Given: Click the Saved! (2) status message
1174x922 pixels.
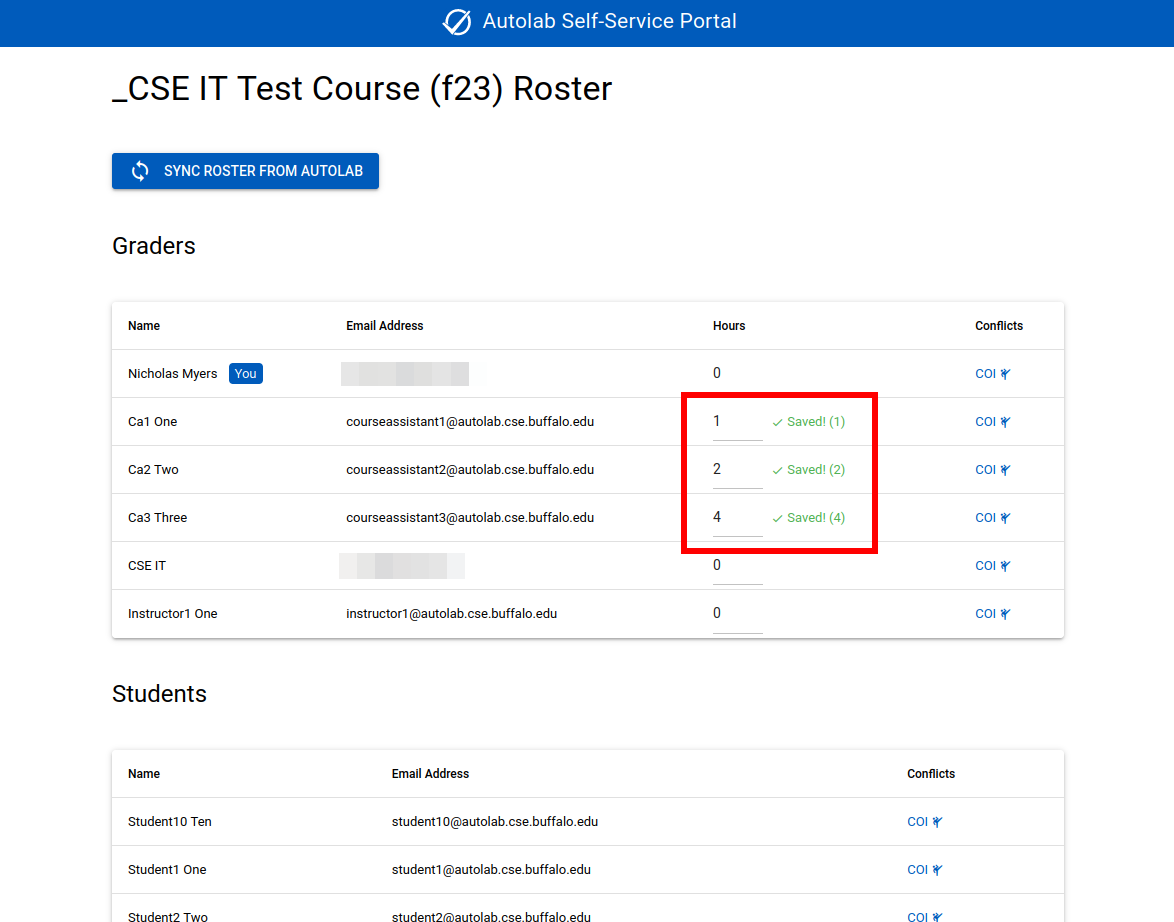Looking at the screenshot, I should tap(809, 470).
